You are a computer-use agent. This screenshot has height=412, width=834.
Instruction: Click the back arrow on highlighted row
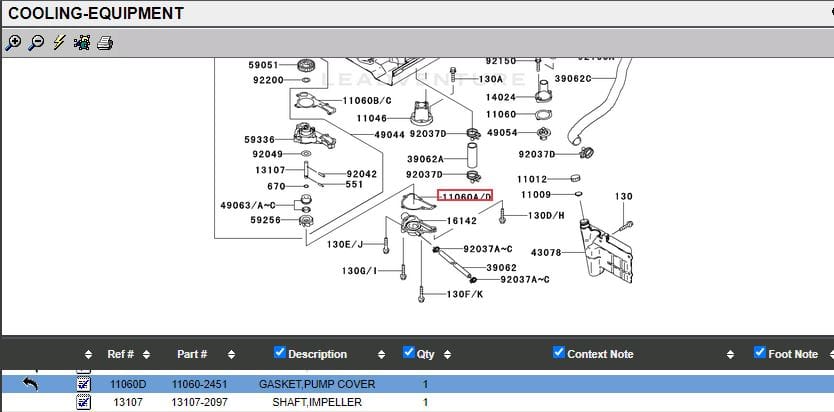[x=30, y=383]
